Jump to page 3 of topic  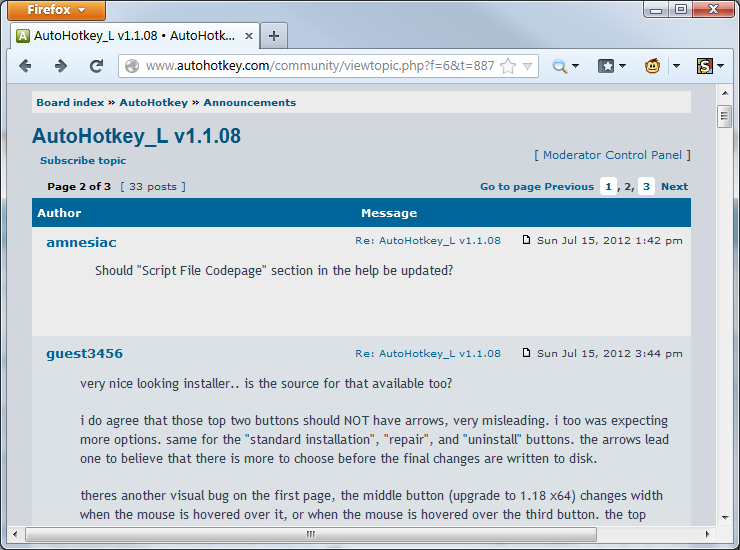(646, 186)
